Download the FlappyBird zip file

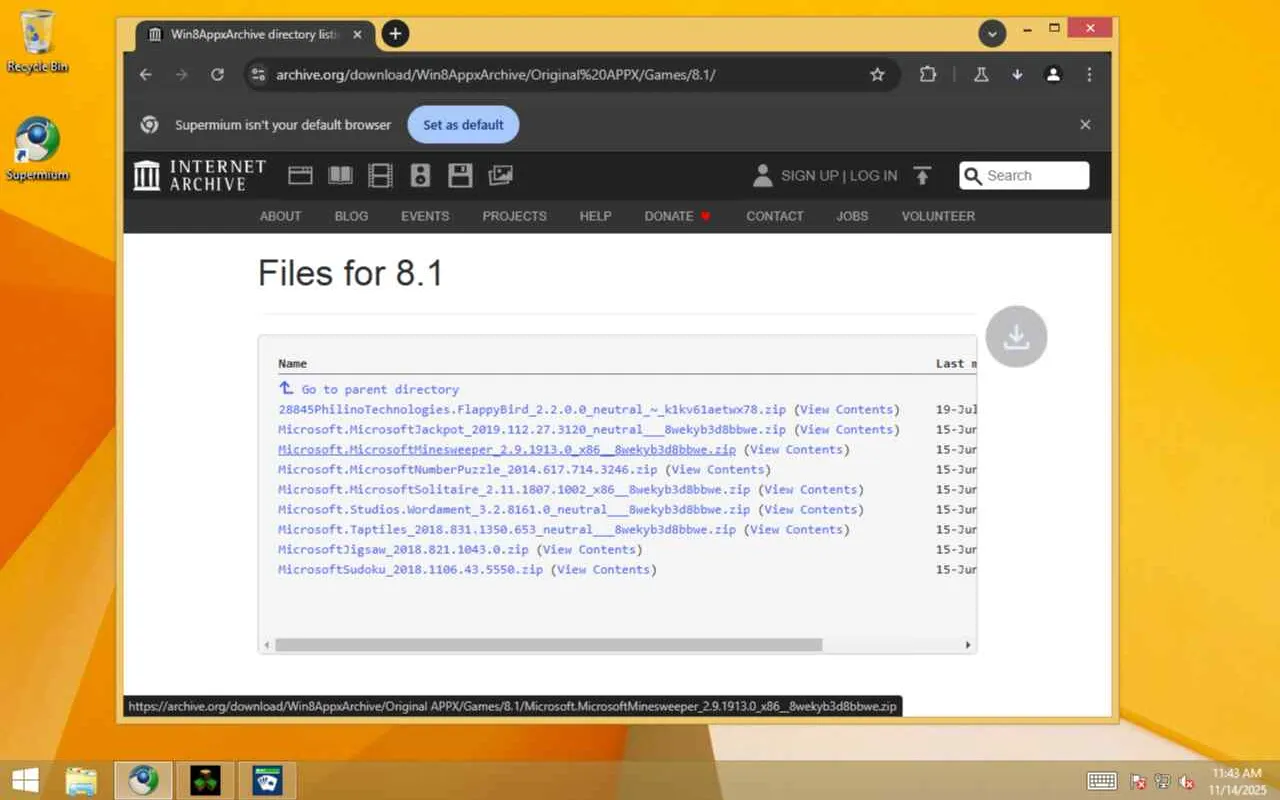coord(532,409)
